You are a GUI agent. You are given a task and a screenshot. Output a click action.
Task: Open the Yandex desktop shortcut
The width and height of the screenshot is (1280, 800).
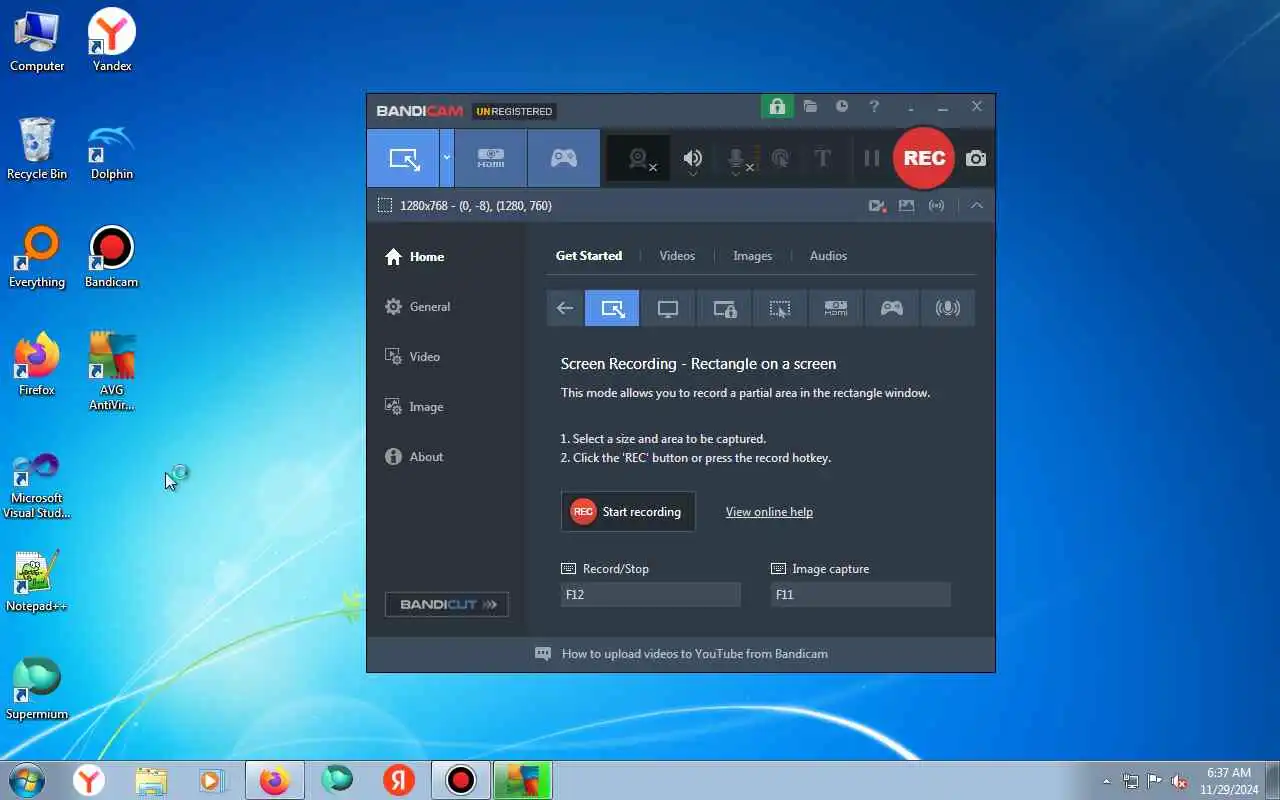point(112,41)
